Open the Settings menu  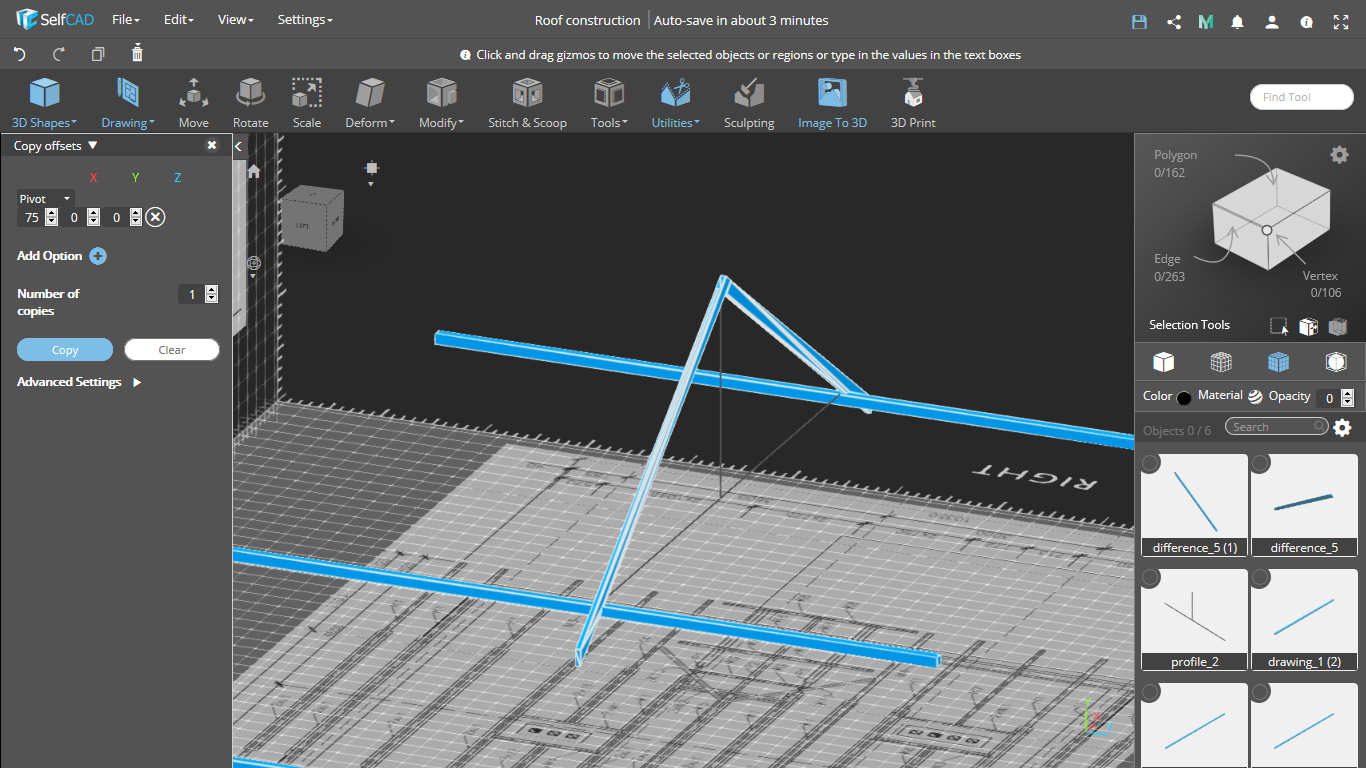click(305, 20)
